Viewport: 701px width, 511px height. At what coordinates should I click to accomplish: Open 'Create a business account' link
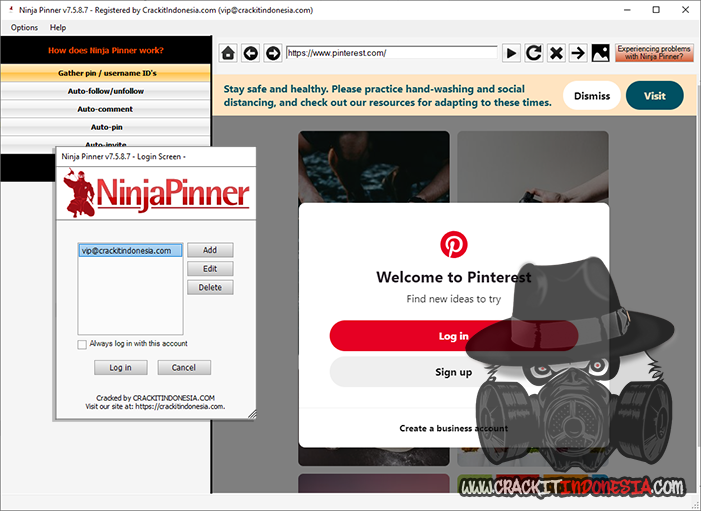point(454,428)
